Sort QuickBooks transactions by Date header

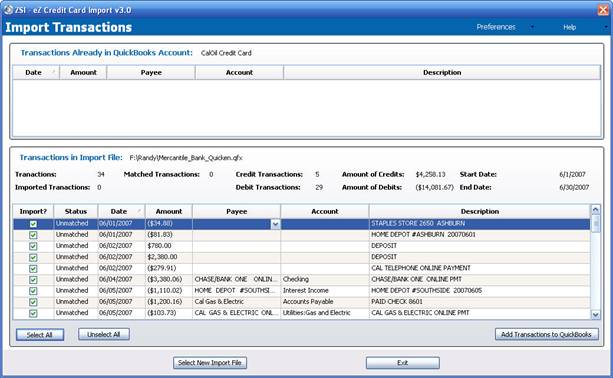pyautogui.click(x=36, y=72)
